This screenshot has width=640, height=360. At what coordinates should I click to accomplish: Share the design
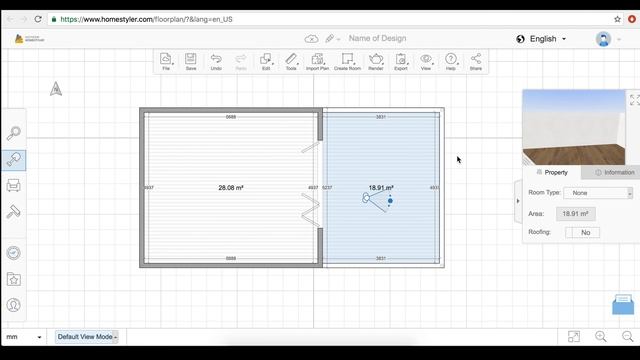(476, 62)
